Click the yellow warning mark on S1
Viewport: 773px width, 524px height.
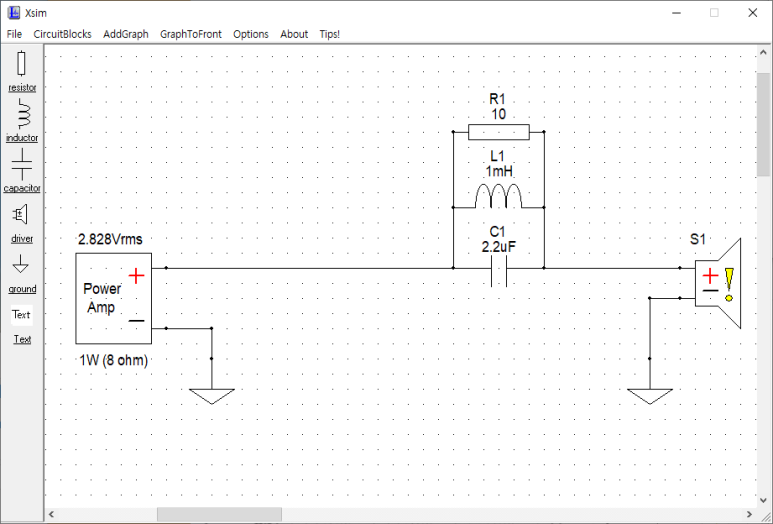click(x=729, y=285)
